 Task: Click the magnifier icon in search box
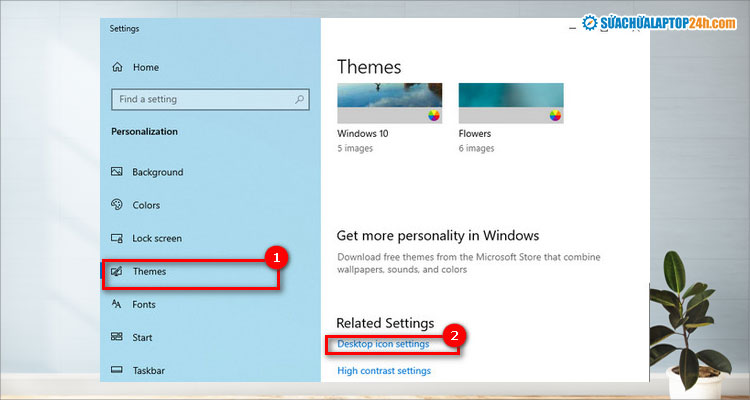(x=299, y=100)
